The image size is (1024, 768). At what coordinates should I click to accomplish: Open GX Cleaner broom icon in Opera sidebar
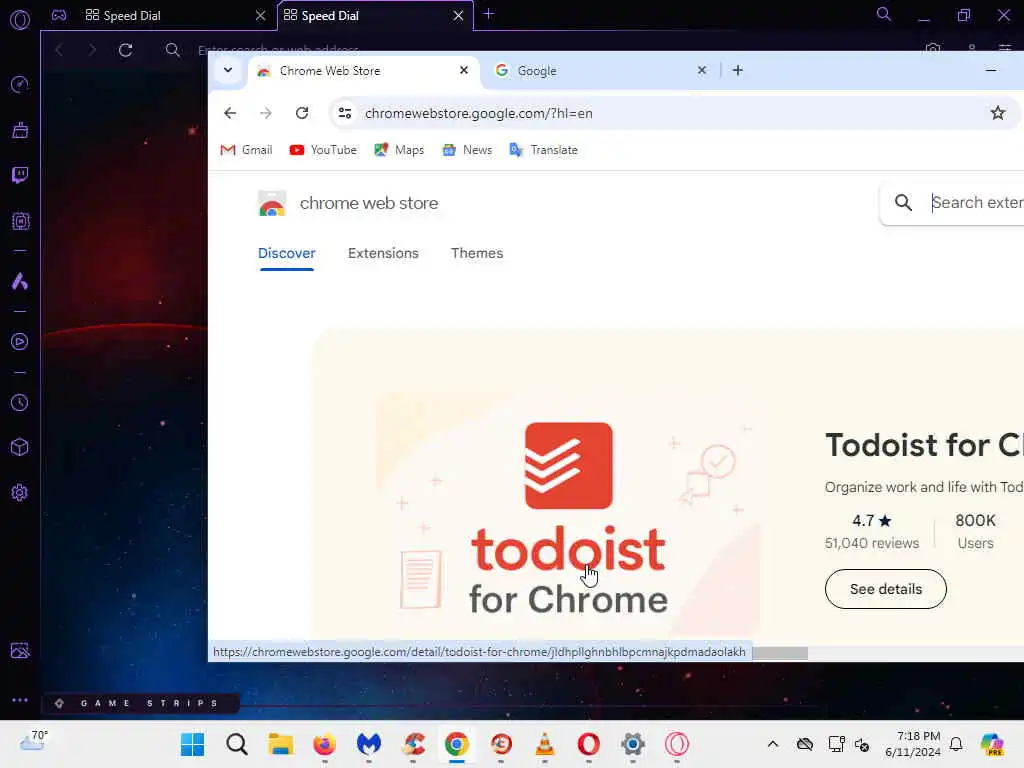20,130
